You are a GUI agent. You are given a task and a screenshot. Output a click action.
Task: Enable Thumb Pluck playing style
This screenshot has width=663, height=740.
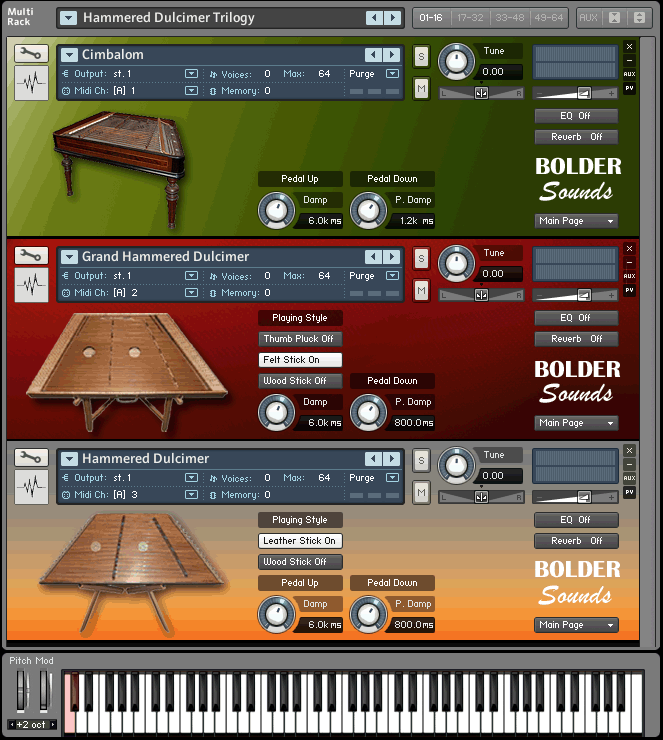point(300,339)
